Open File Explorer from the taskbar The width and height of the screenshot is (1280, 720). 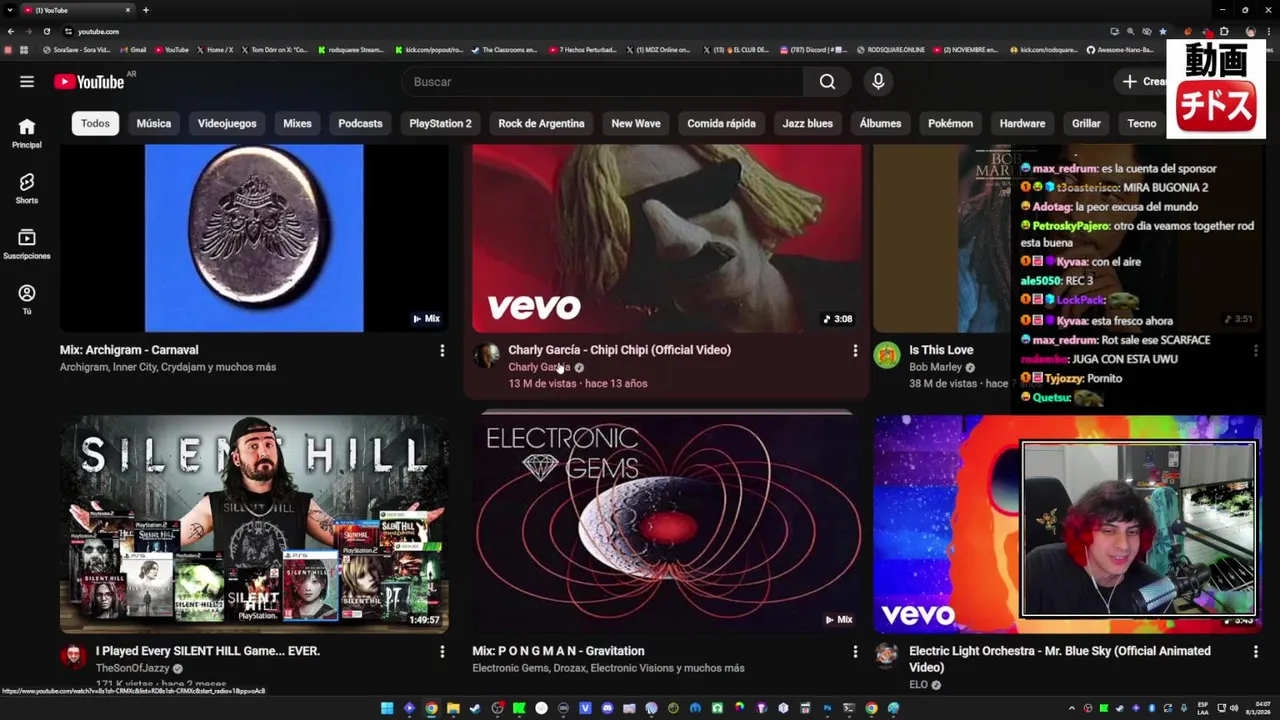click(x=453, y=708)
